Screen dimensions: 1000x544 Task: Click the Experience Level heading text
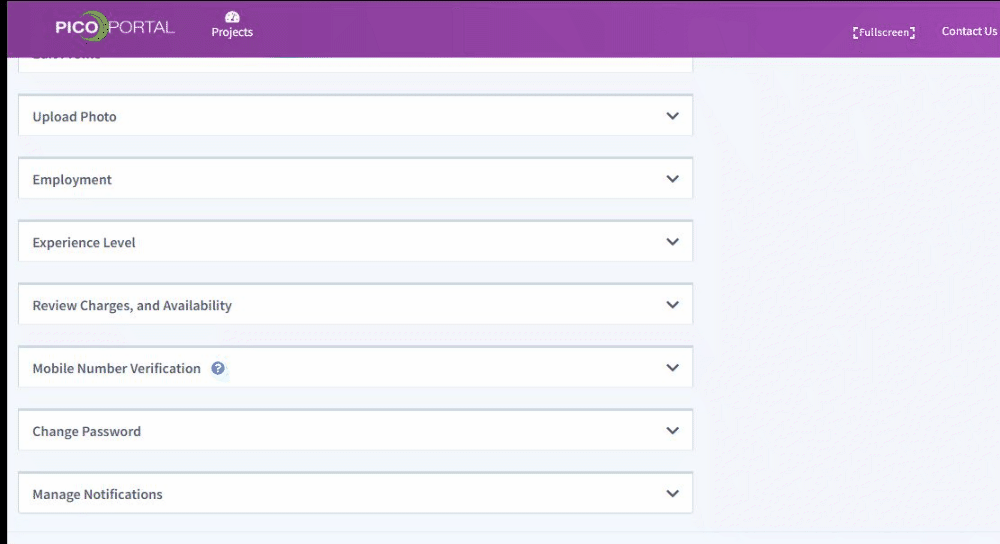(x=84, y=243)
